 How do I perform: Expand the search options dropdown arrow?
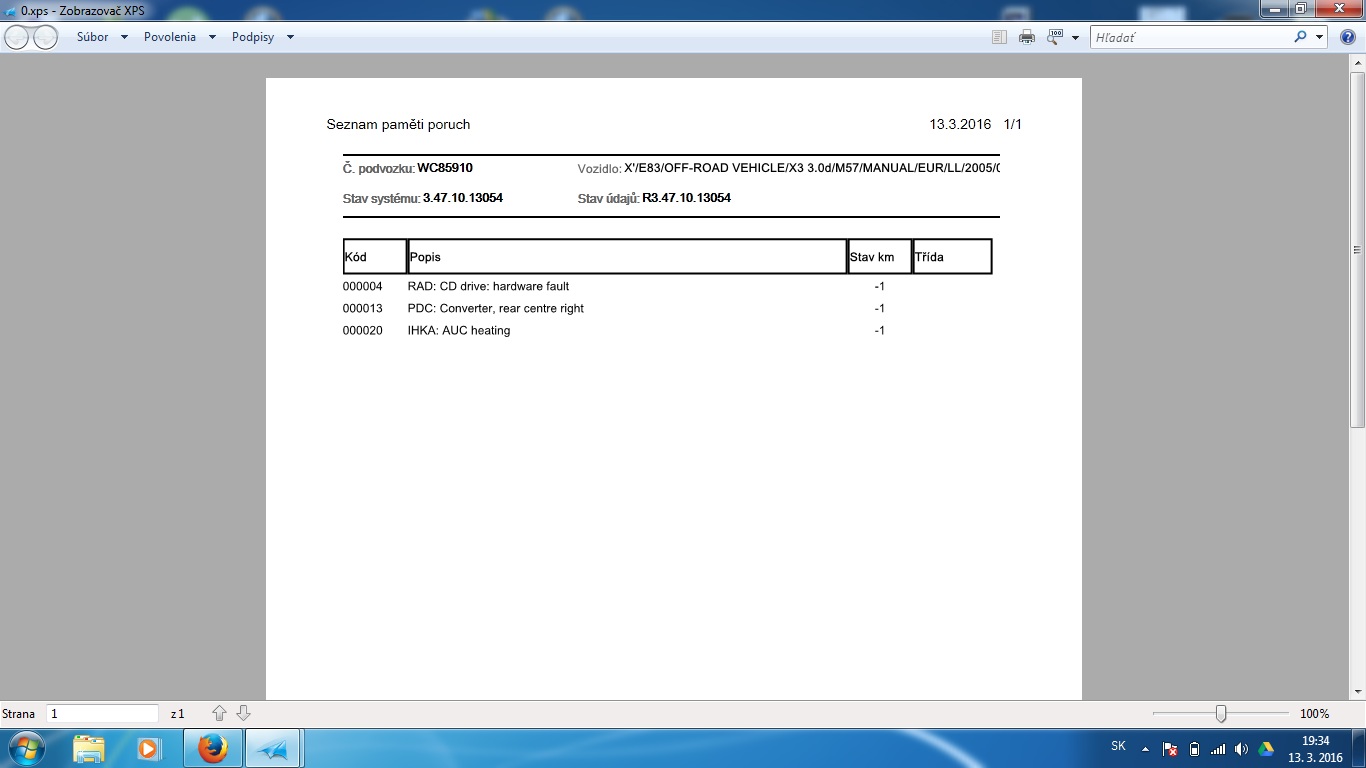1320,37
